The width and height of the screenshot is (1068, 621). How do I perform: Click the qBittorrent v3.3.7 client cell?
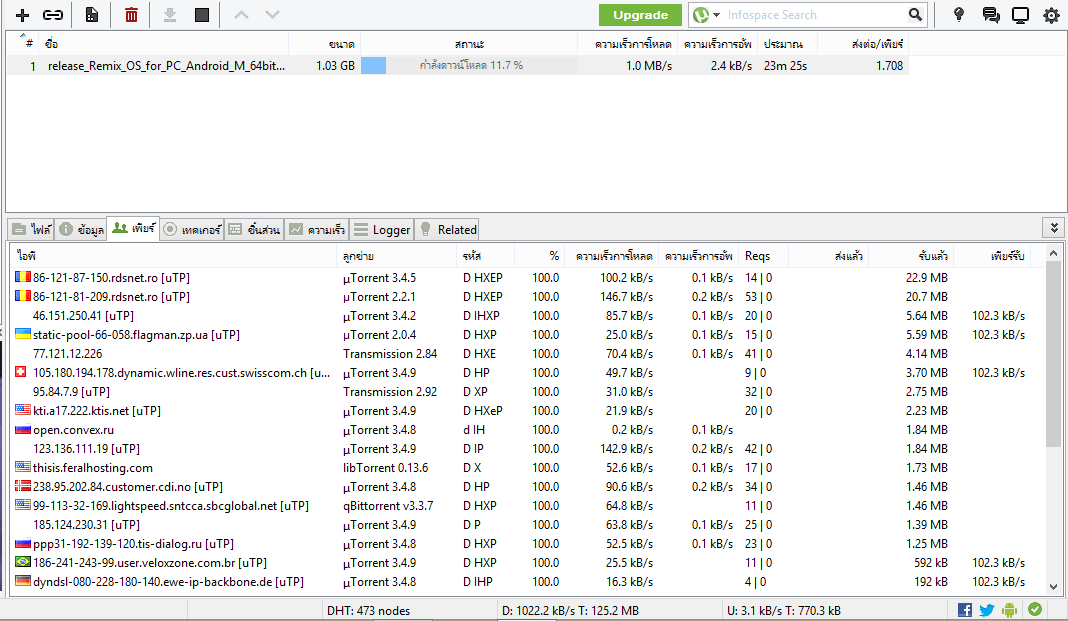pyautogui.click(x=388, y=507)
